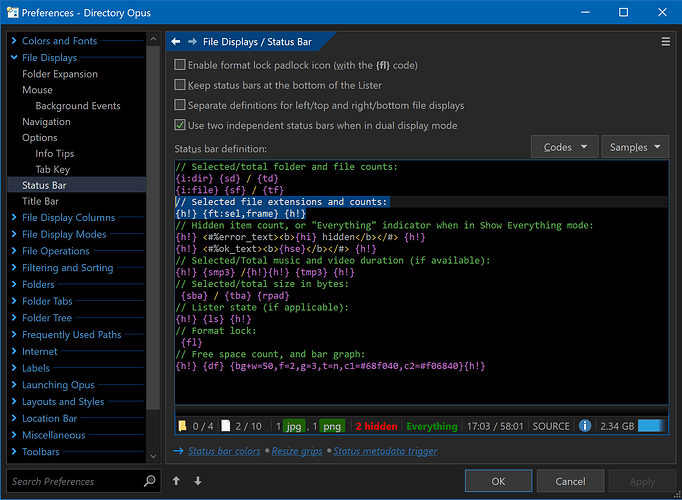Select Status Bar page in tree
This screenshot has height=500, width=682.
(77, 185)
